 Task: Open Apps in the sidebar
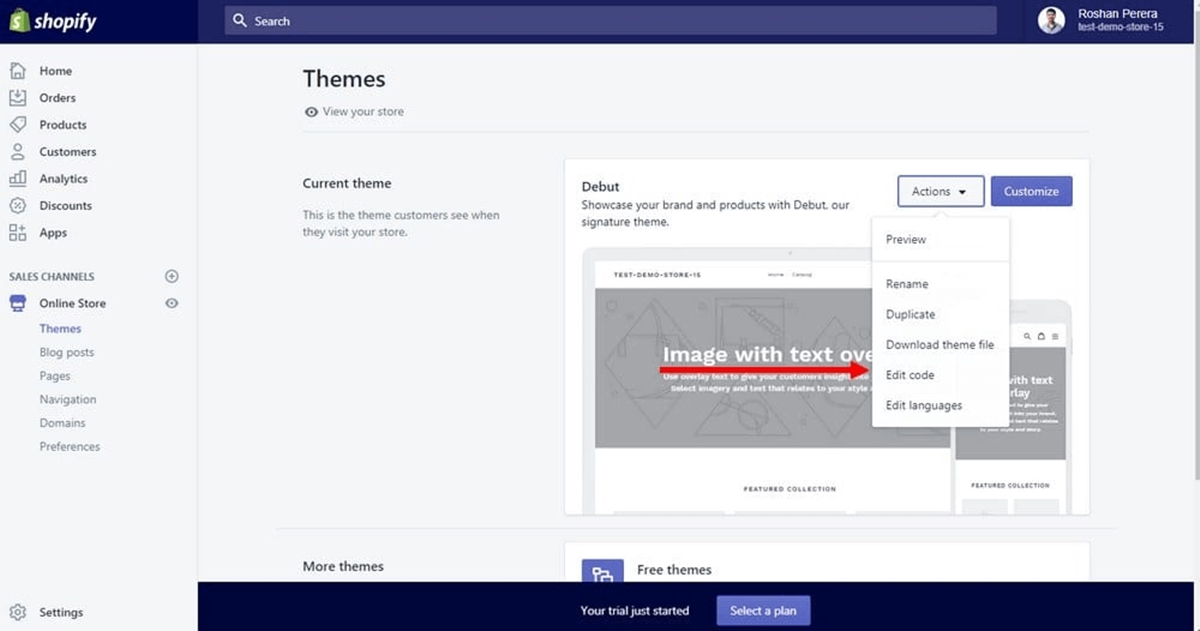(53, 233)
